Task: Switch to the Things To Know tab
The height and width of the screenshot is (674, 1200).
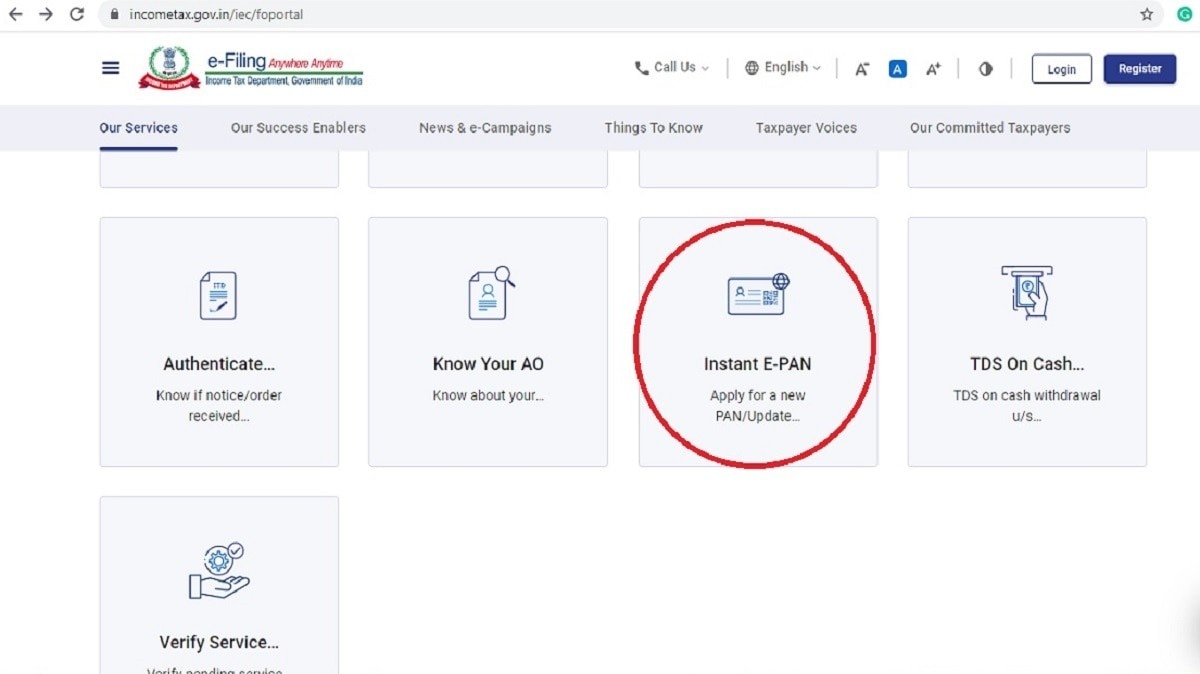Action: pos(653,128)
